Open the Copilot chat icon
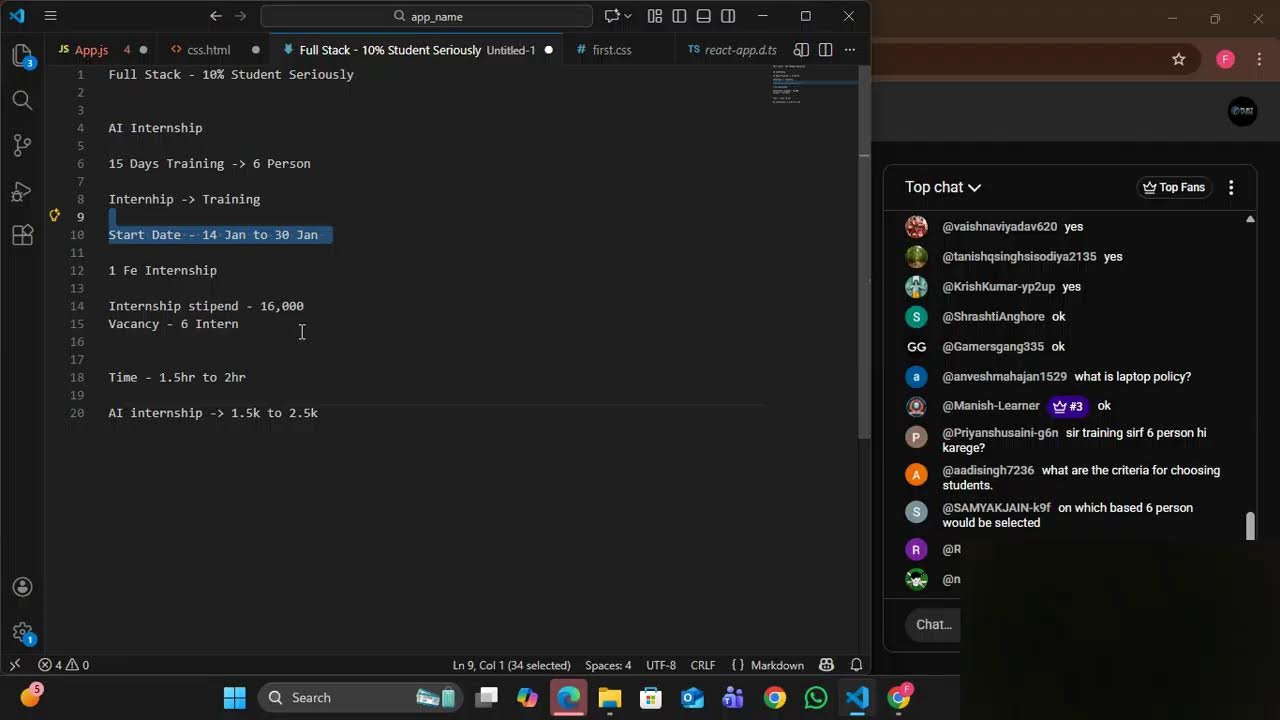Viewport: 1280px width, 720px height. 612,16
